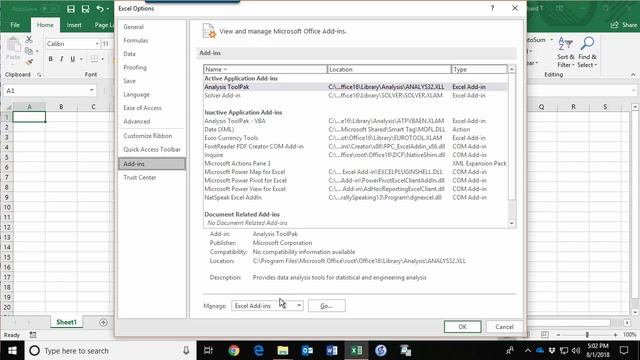Click the Cortana microphone icon
Viewport: 640px width, 360px height.
coord(186,351)
